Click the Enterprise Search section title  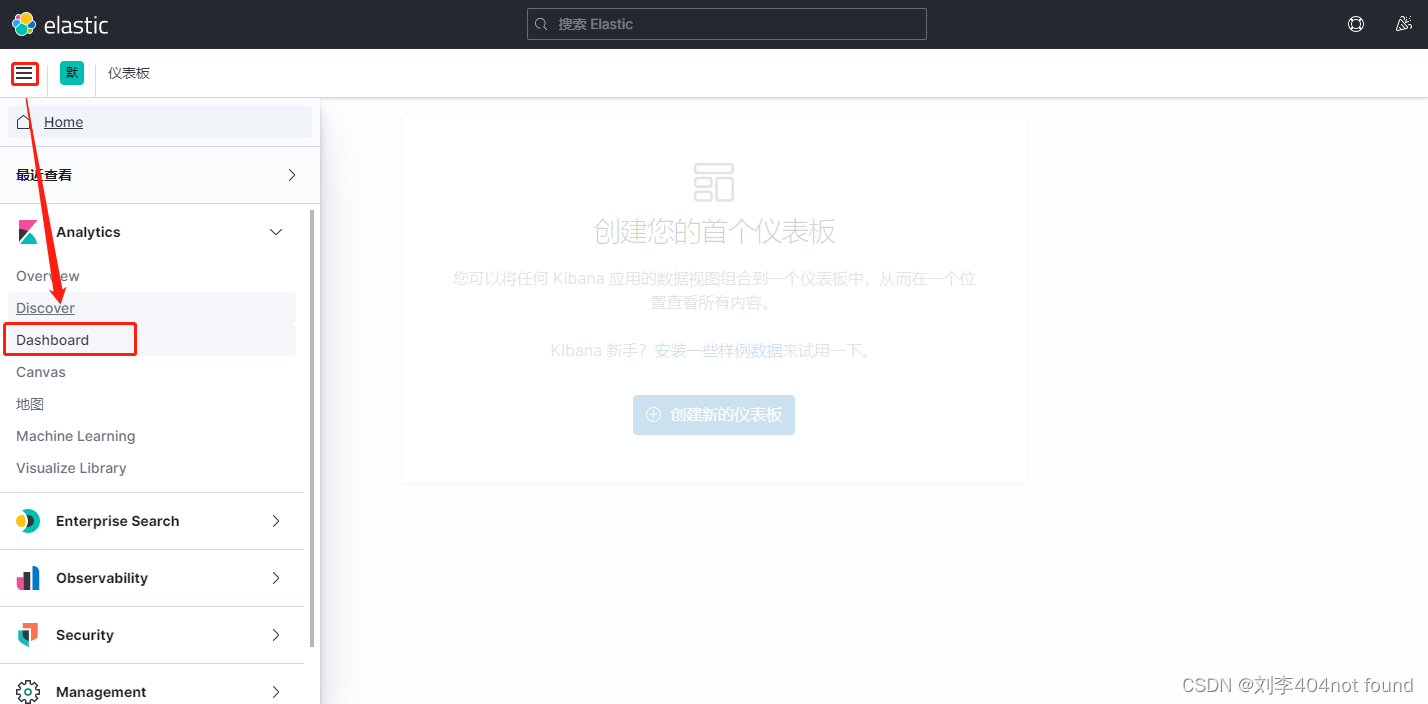pos(117,521)
